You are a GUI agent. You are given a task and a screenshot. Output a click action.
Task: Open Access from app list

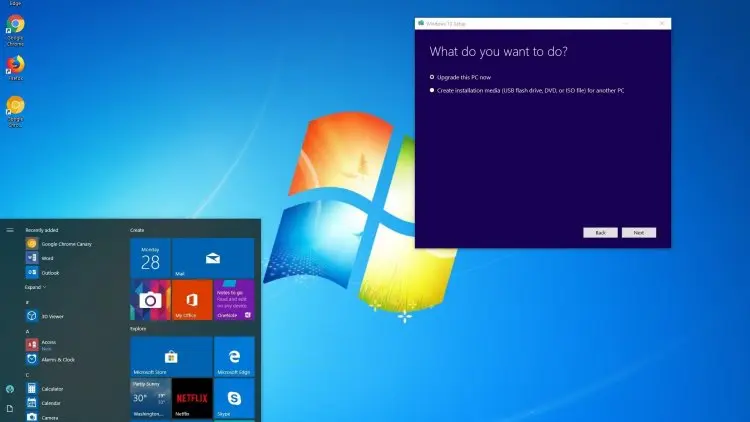click(41, 344)
